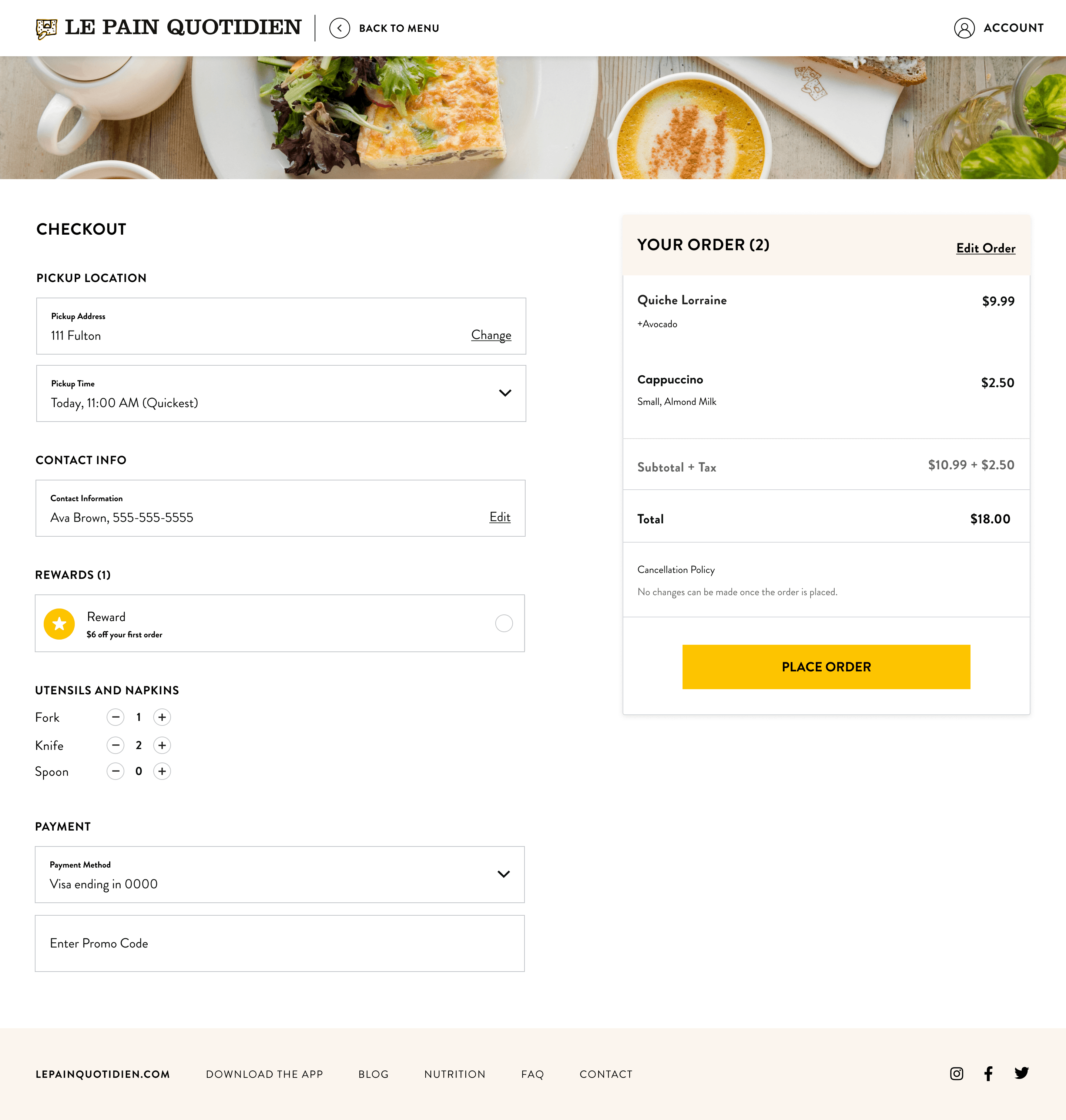Viewport: 1066px width, 1120px height.
Task: Open the Facebook icon in footer
Action: coord(988,1073)
